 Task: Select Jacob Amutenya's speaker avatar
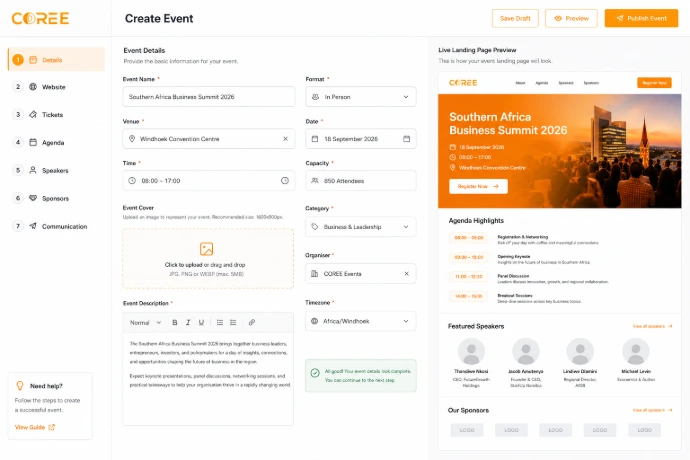525,352
